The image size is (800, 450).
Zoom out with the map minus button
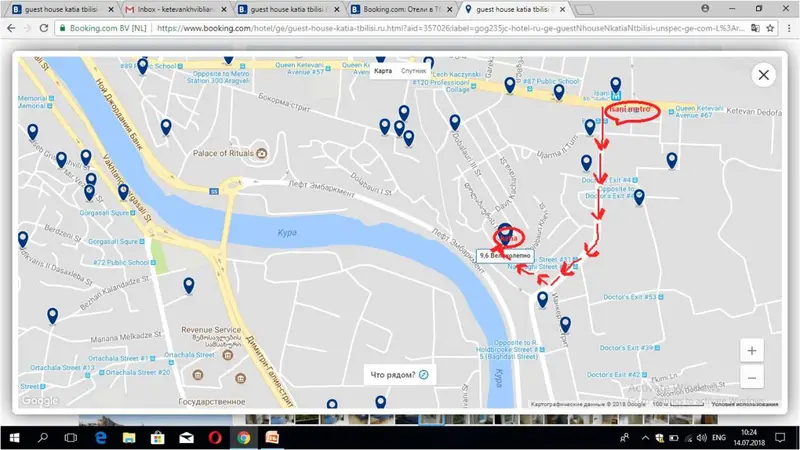coord(752,378)
